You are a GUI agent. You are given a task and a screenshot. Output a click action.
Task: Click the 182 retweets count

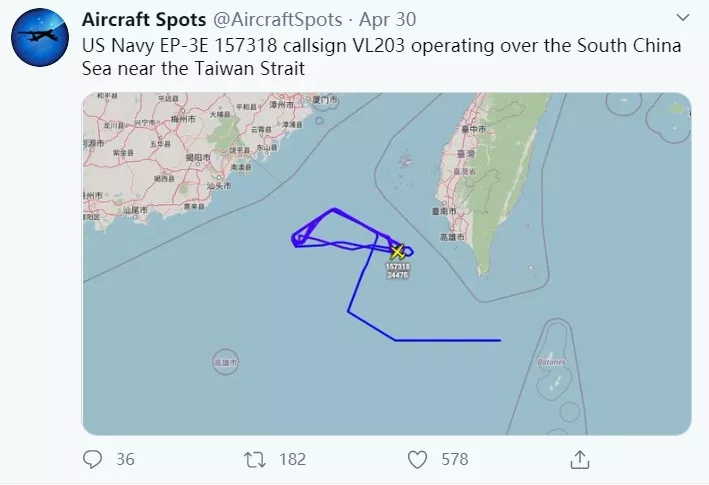(292, 460)
